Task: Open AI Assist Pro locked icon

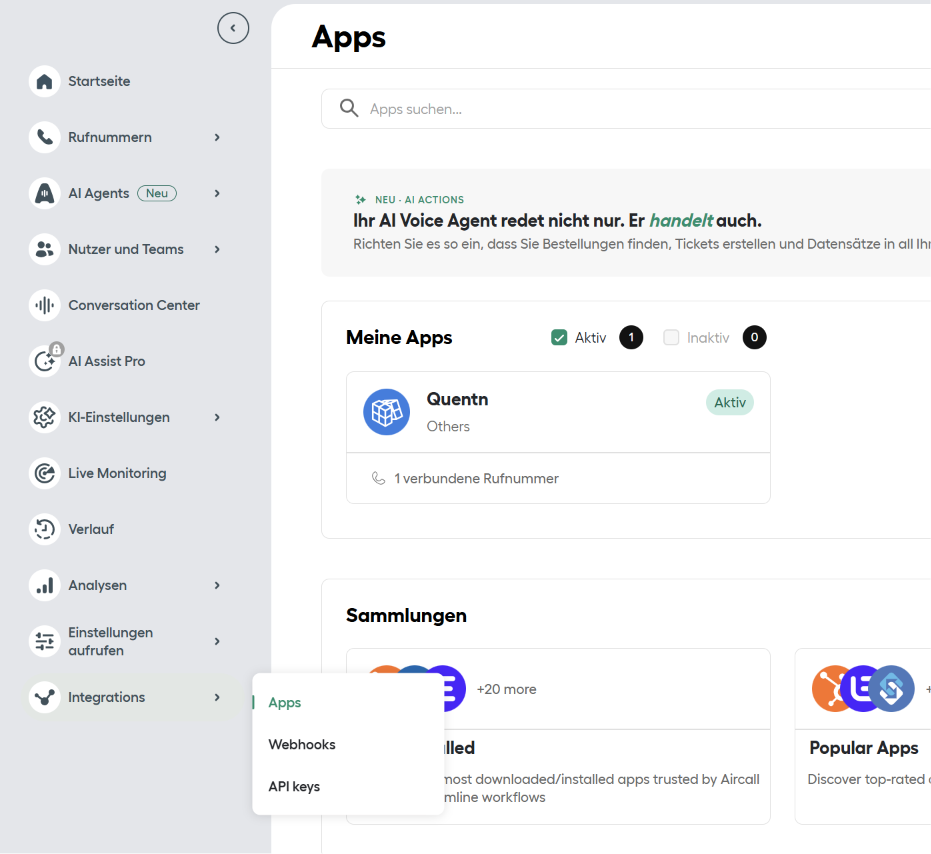Action: [45, 361]
